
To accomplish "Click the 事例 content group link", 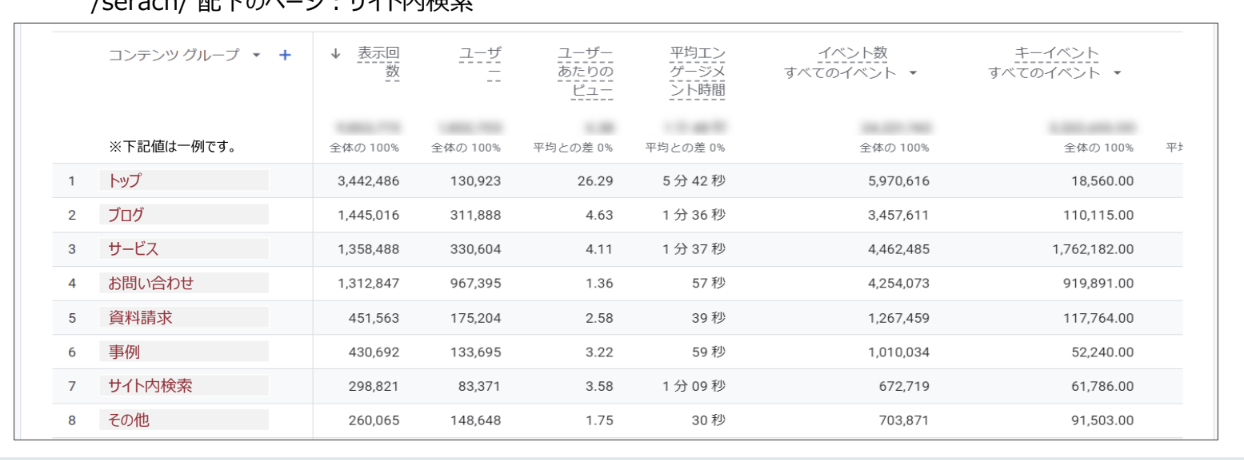I will (125, 352).
